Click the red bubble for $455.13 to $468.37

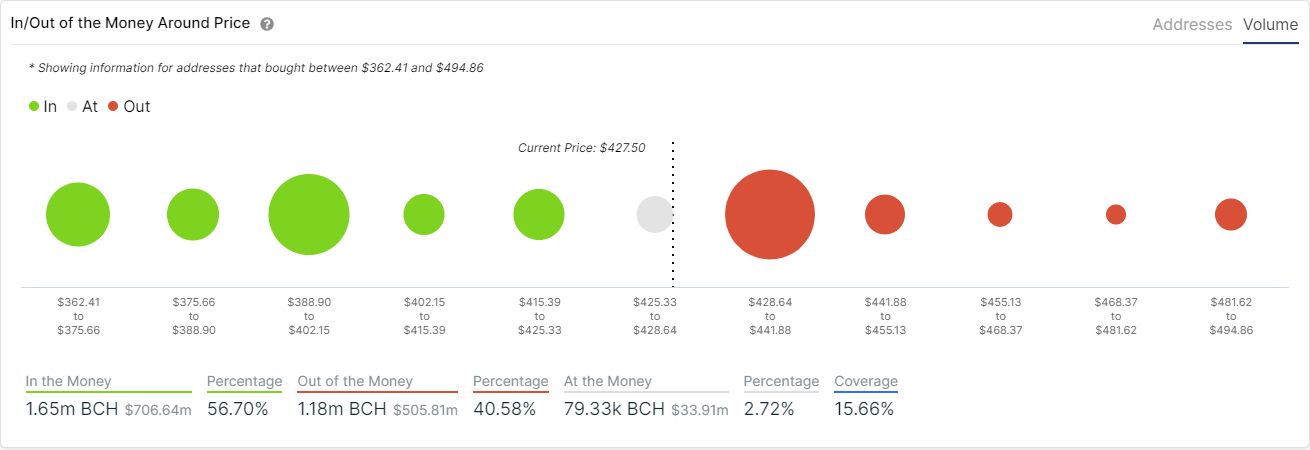(x=1000, y=215)
